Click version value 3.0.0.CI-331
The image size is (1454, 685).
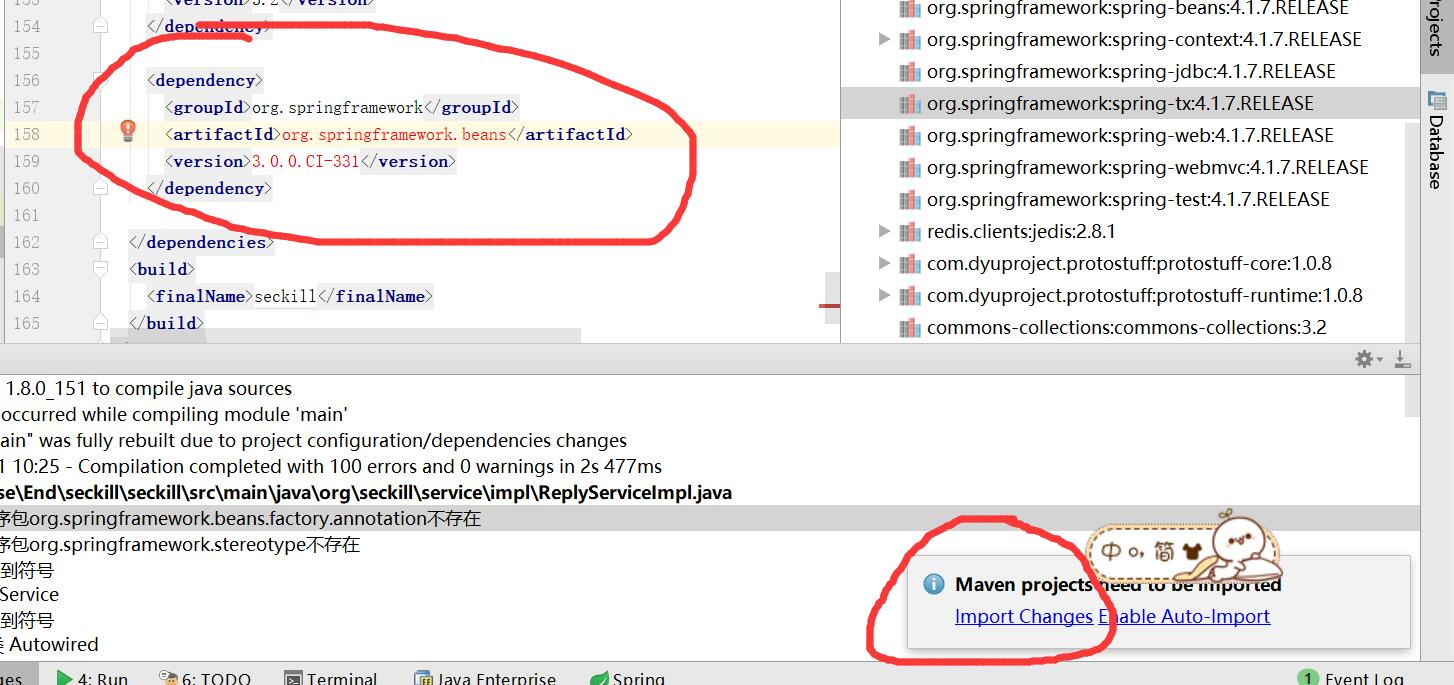tap(305, 161)
